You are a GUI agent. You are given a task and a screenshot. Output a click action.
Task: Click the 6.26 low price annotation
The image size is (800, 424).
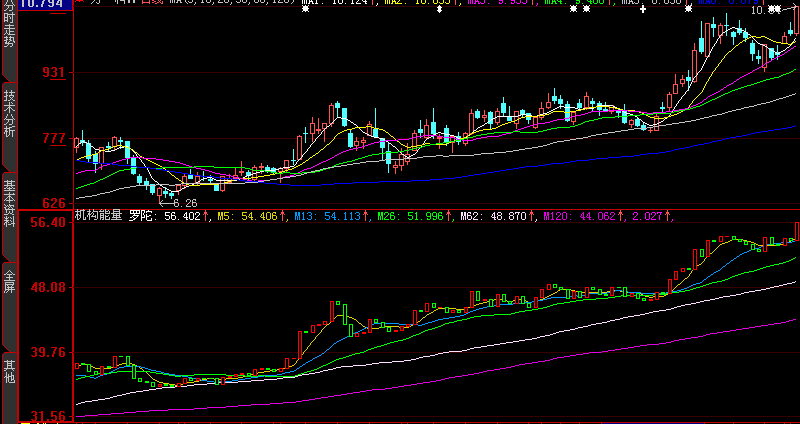185,203
